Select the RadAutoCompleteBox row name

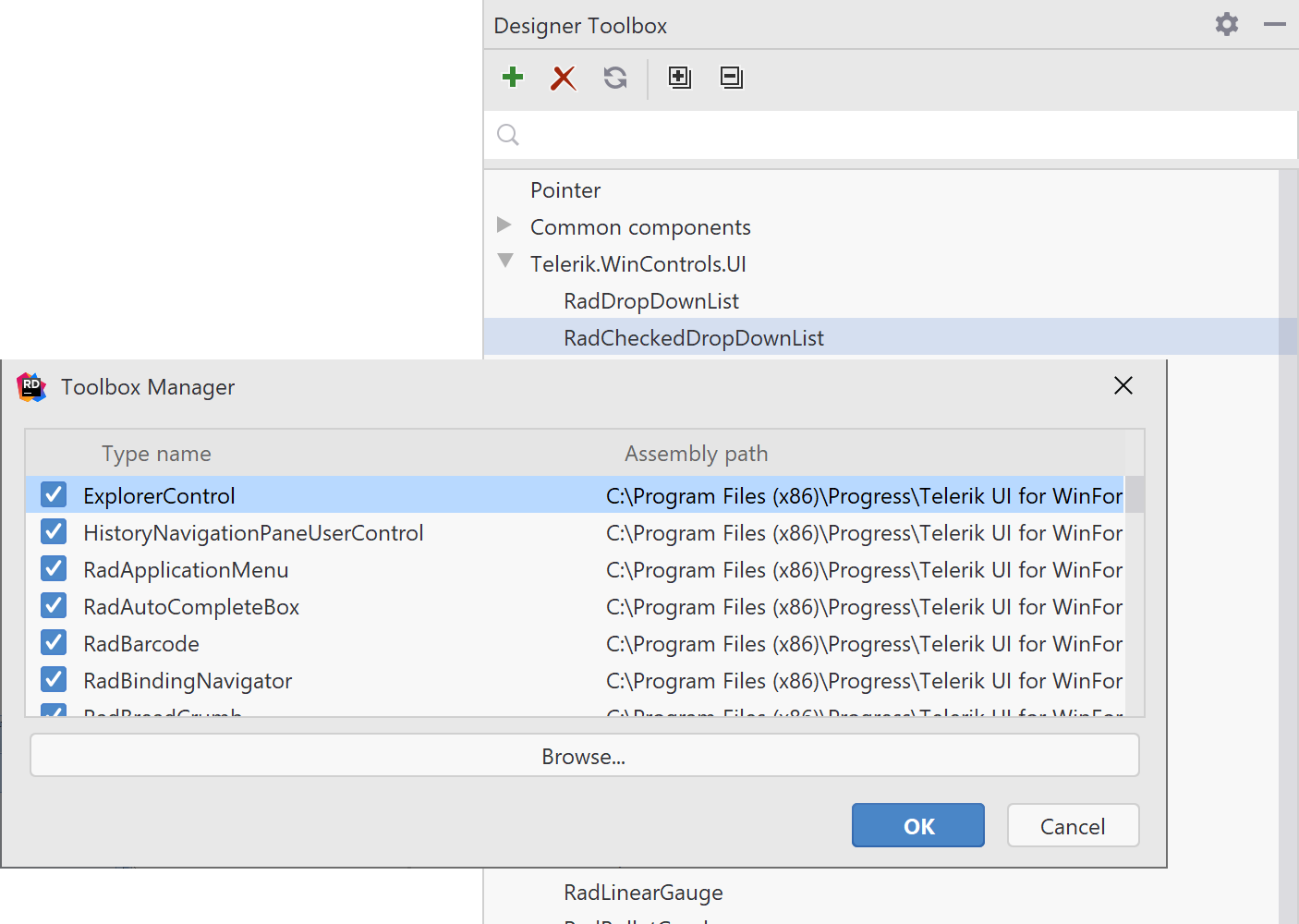191,607
